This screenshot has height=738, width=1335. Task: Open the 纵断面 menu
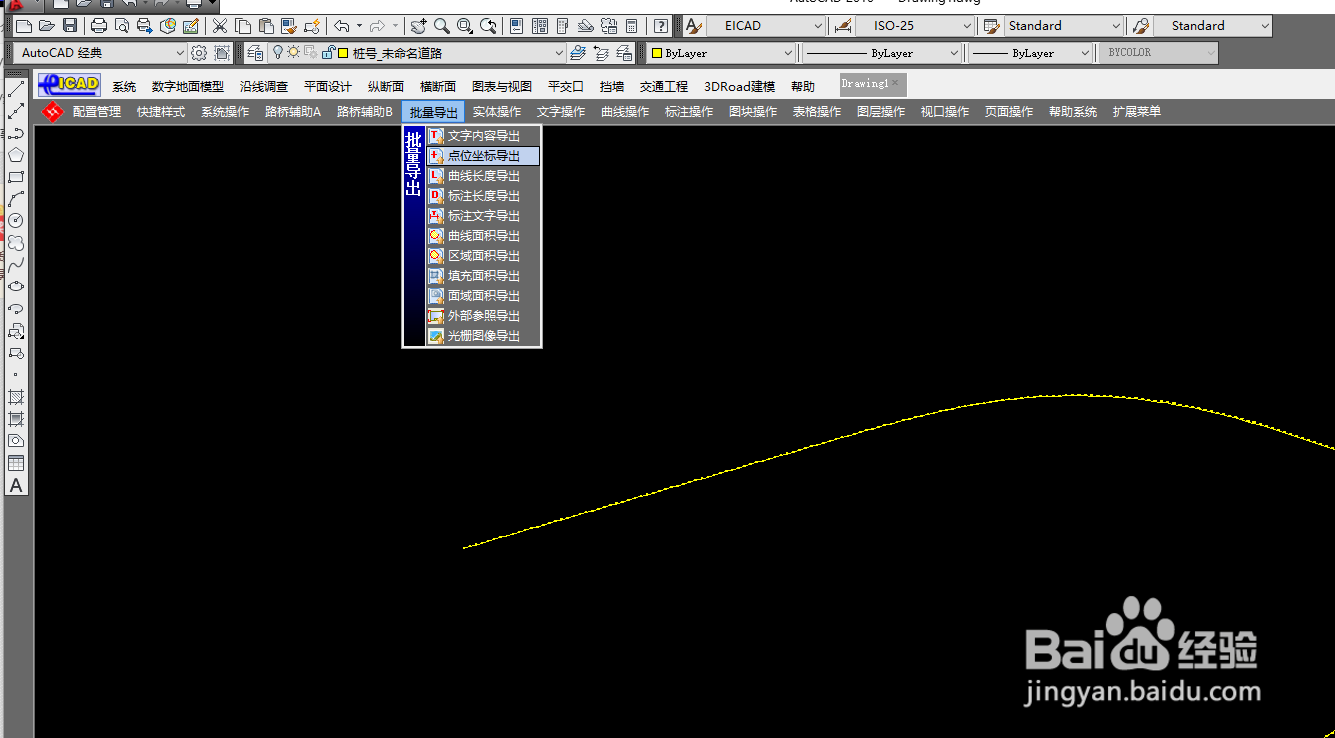click(x=385, y=87)
